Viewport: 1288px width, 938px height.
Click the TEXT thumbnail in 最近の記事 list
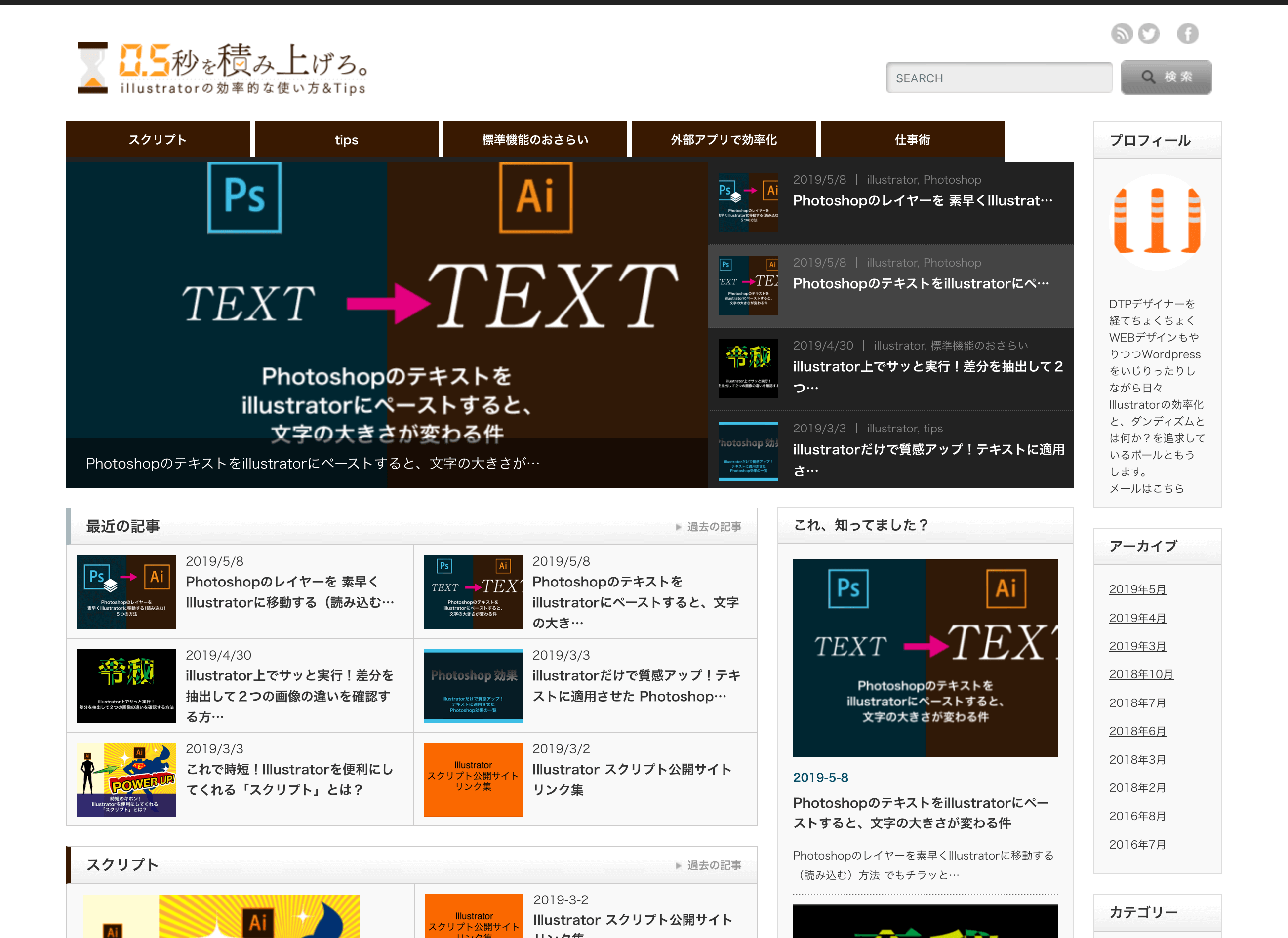pyautogui.click(x=473, y=592)
